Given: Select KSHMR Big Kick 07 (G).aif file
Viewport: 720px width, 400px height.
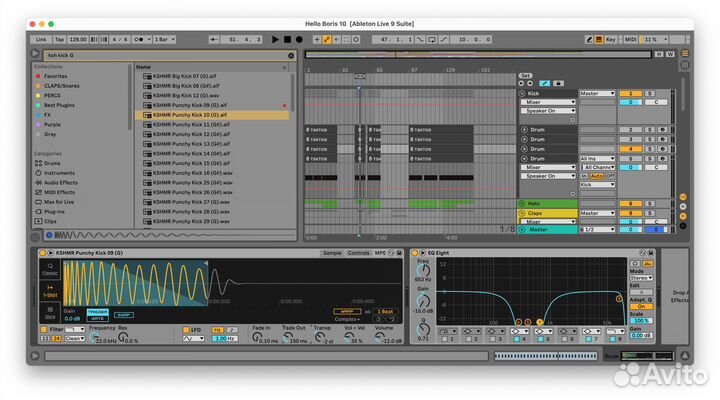Looking at the screenshot, I should coord(213,76).
